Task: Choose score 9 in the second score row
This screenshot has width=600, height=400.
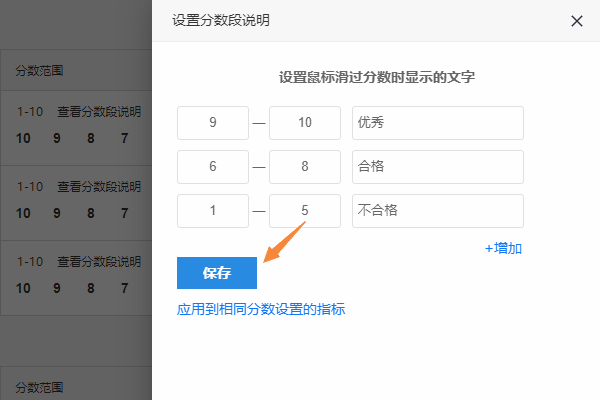Action: pos(57,213)
